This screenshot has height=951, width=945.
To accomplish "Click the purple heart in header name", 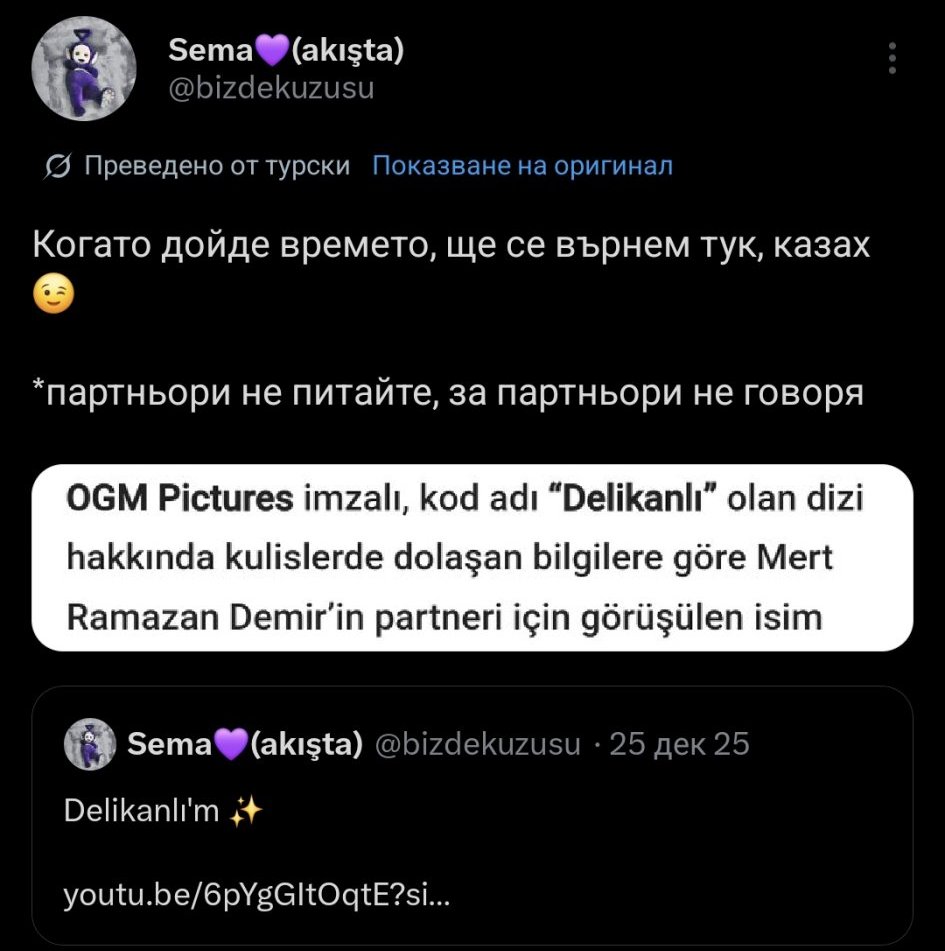I will coord(270,51).
